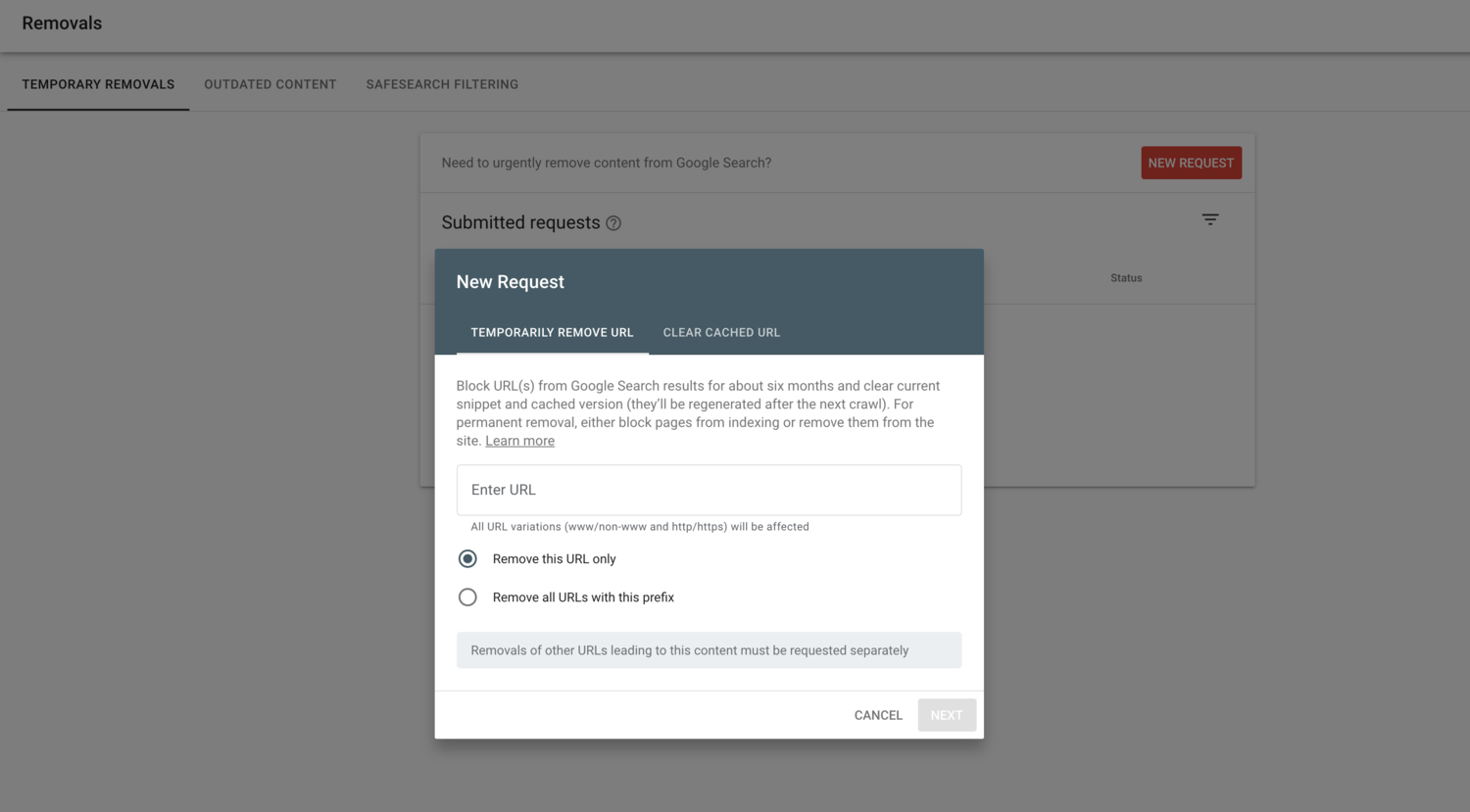Dismiss the dialog with CANCEL
The height and width of the screenshot is (812, 1470).
click(877, 715)
